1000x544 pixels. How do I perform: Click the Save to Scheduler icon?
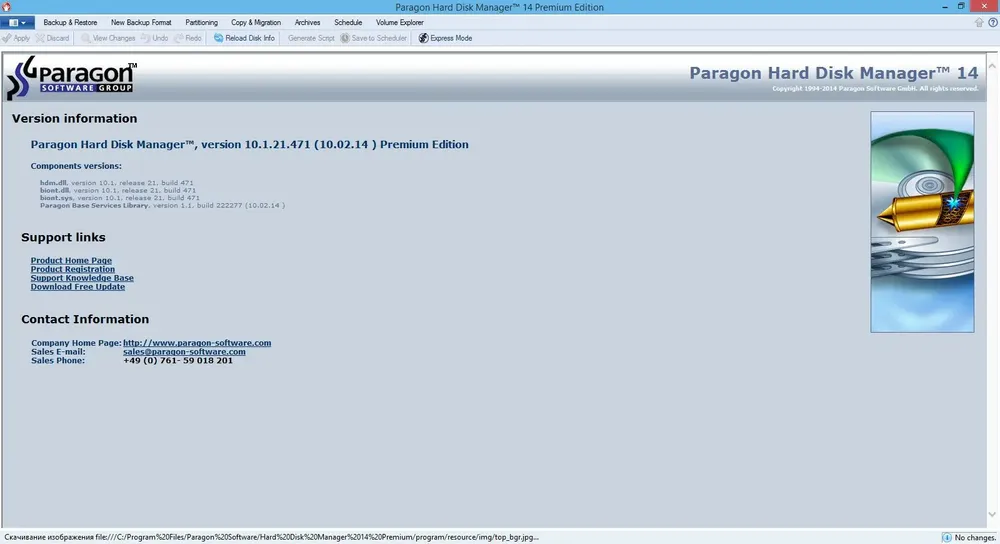(x=345, y=38)
